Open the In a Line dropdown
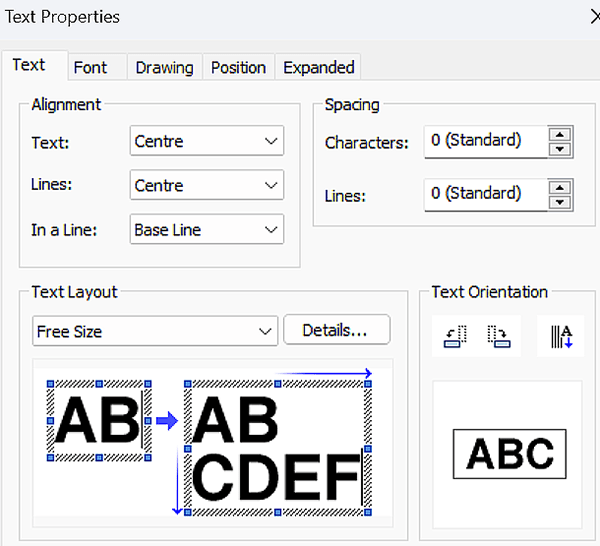 (207, 230)
